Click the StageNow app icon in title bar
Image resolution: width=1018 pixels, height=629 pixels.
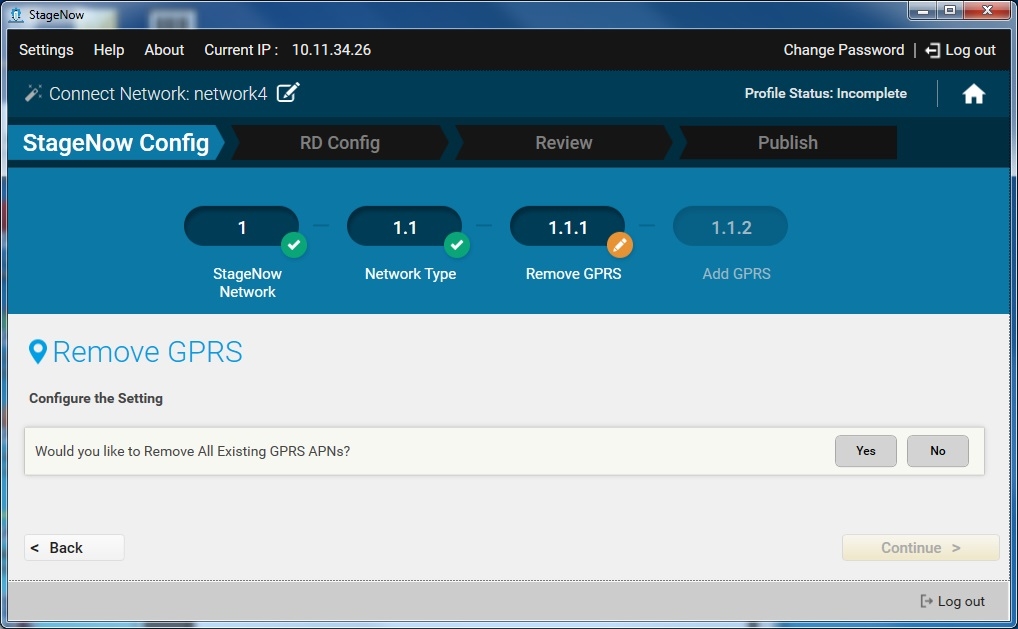tap(15, 15)
